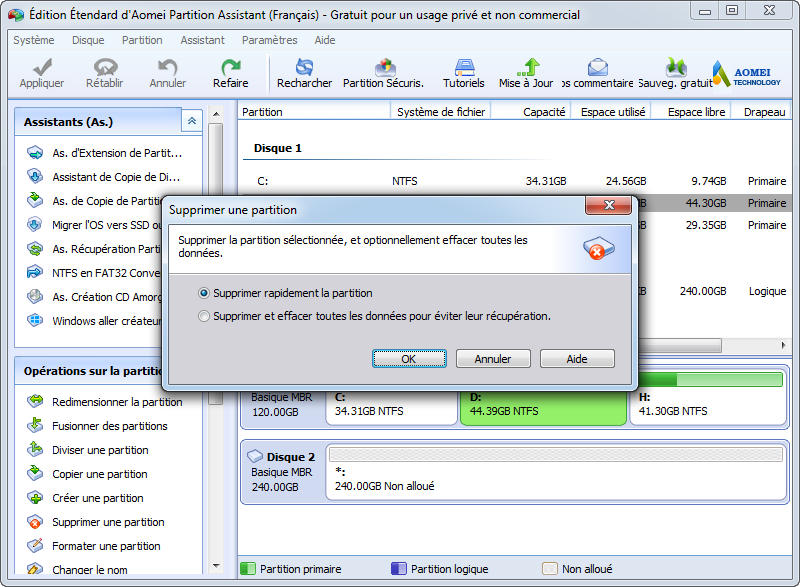Confirm deletion with OK button
Image resolution: width=800 pixels, height=587 pixels.
(409, 359)
